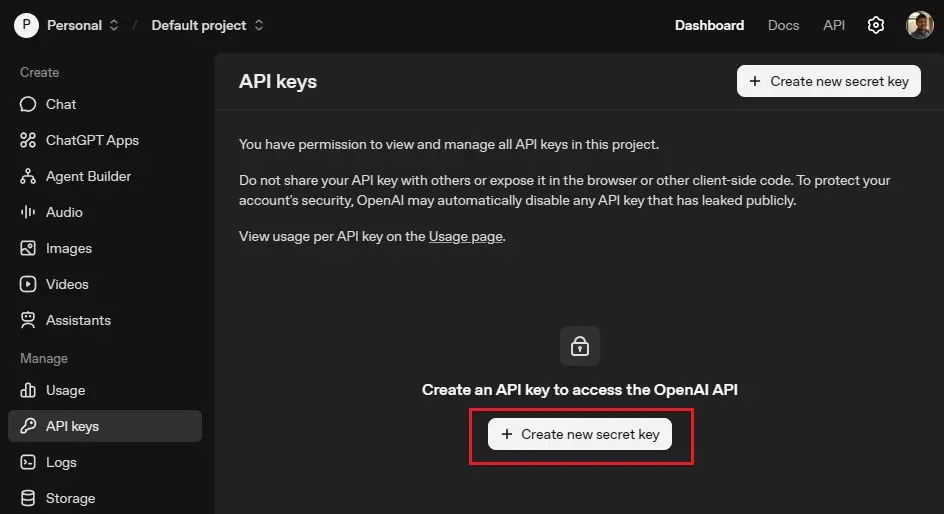Open the Logs terminal icon
Viewport: 944px width, 514px height.
click(x=28, y=462)
